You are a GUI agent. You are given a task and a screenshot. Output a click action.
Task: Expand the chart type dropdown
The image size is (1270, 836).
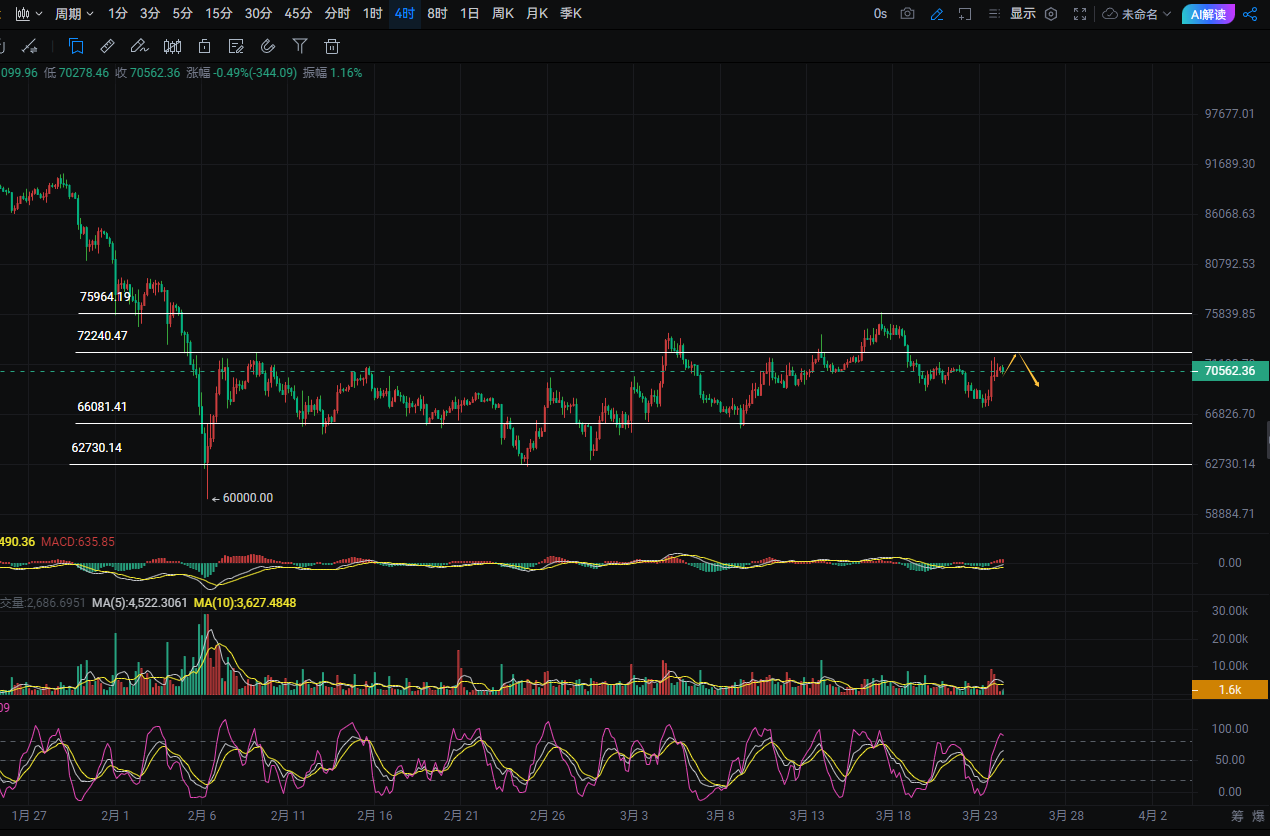point(28,14)
